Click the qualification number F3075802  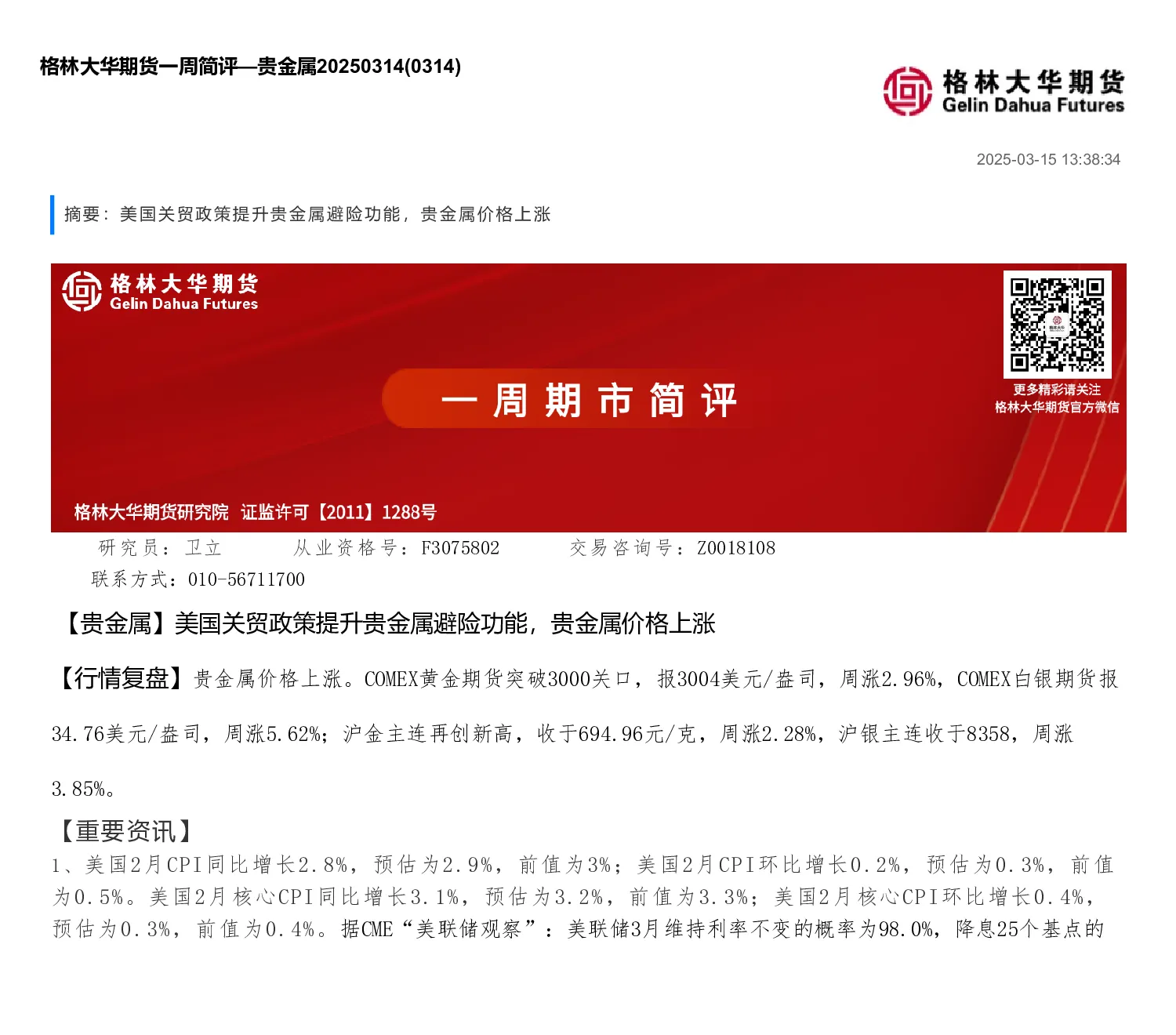[460, 548]
